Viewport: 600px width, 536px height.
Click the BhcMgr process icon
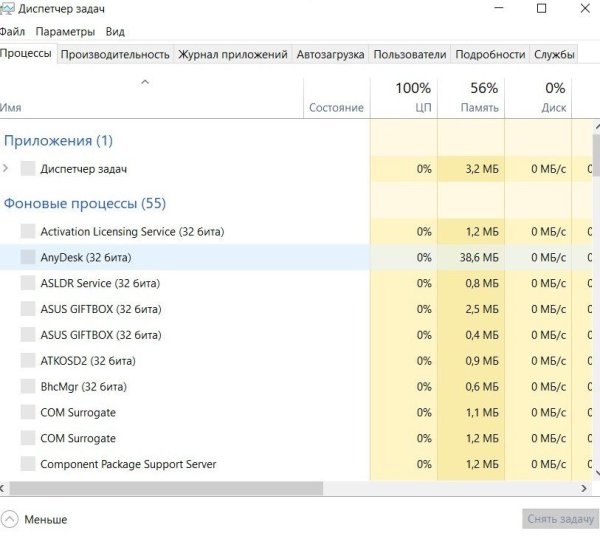point(27,386)
